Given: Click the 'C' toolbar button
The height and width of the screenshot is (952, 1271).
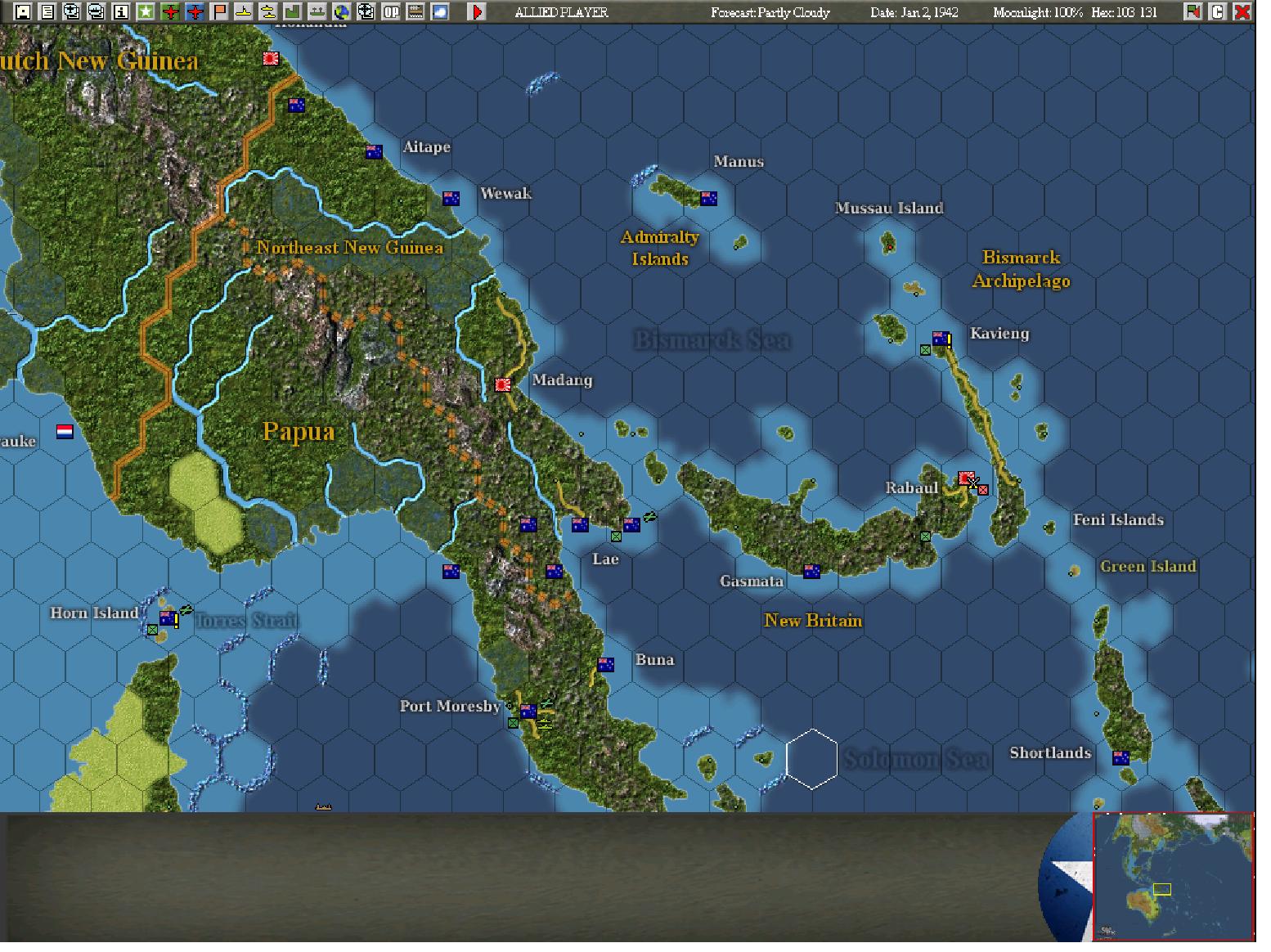Looking at the screenshot, I should [1218, 11].
